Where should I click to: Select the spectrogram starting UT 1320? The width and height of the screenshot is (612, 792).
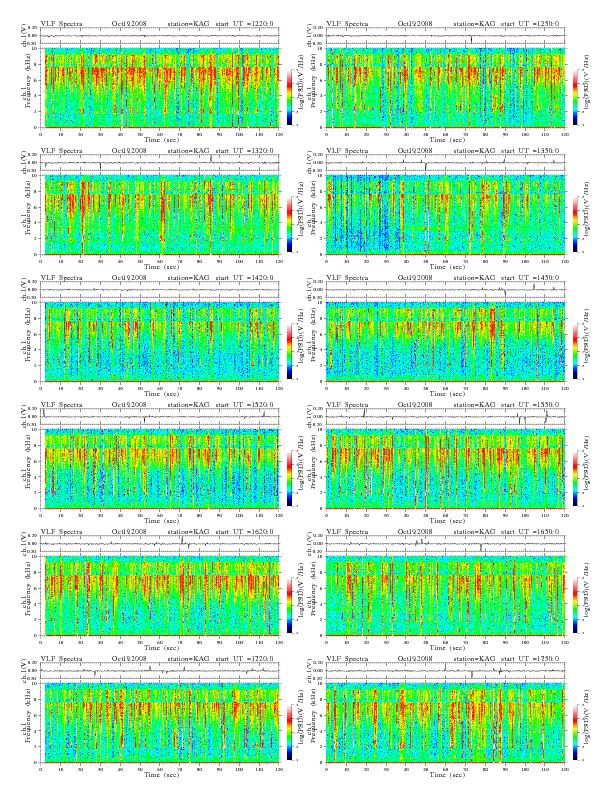coord(160,215)
